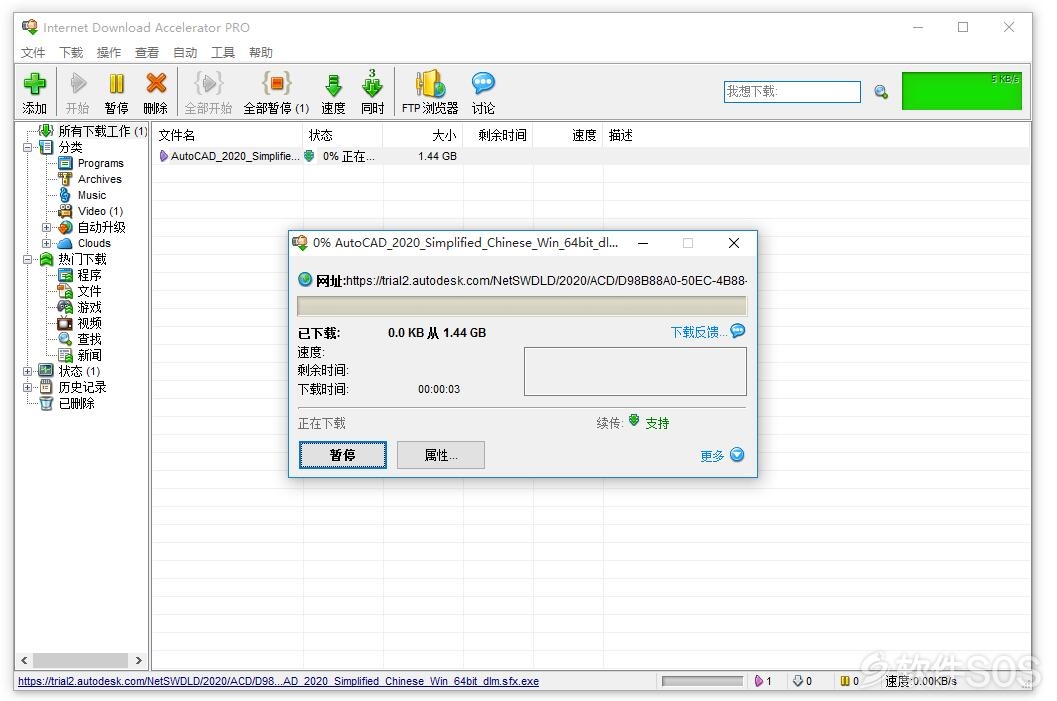This screenshot has height=701, width=1057.
Task: Sort by the 速度 column header
Action: pyautogui.click(x=568, y=135)
